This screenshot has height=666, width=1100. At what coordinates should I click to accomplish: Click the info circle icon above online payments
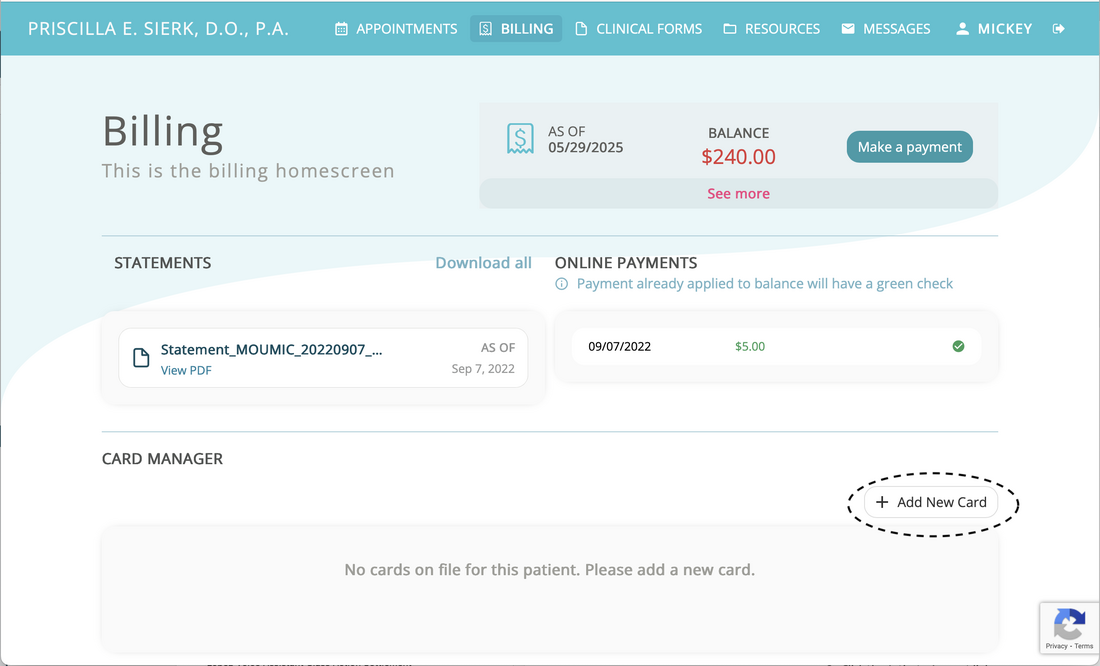coord(561,284)
